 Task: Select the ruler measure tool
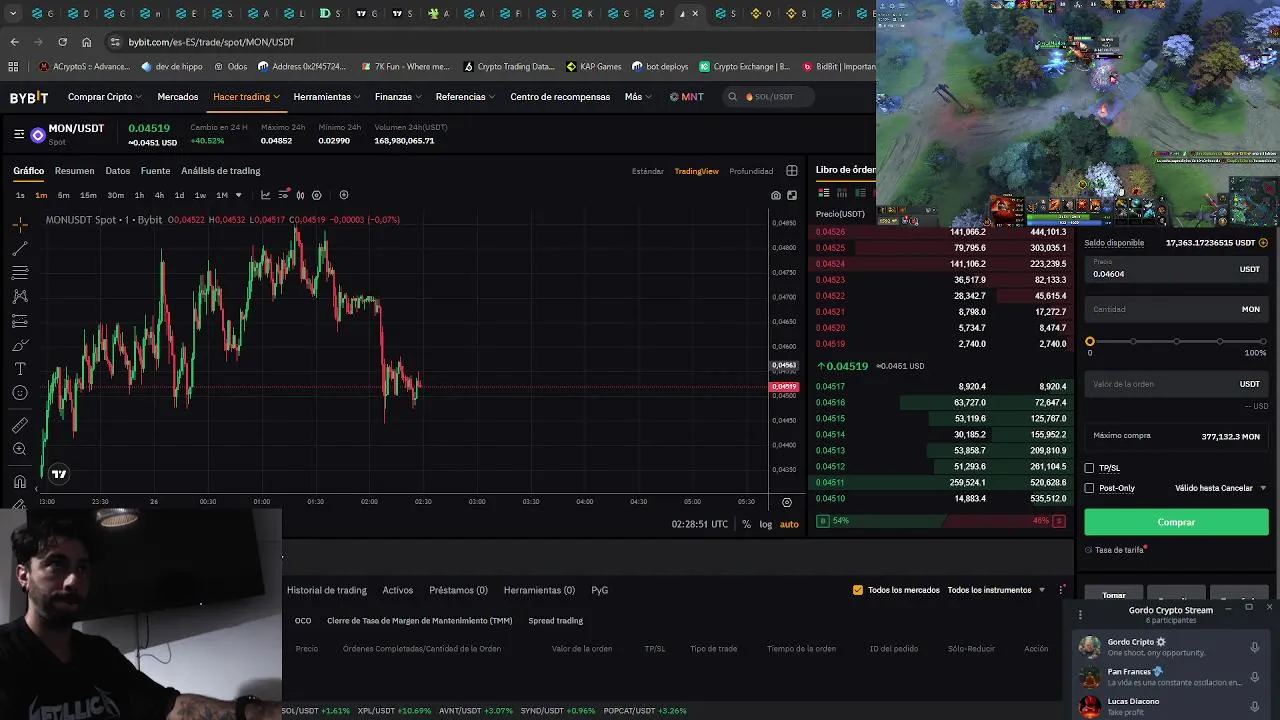20,425
